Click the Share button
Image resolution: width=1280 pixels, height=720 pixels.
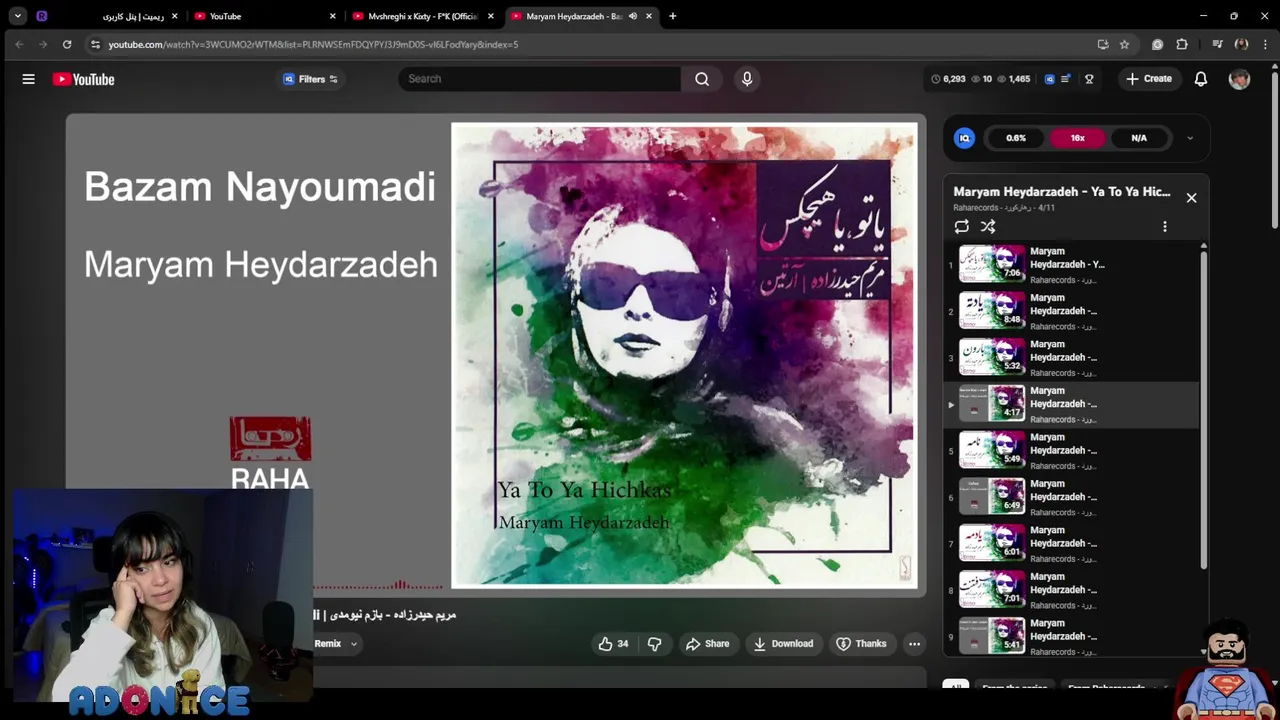coord(707,644)
